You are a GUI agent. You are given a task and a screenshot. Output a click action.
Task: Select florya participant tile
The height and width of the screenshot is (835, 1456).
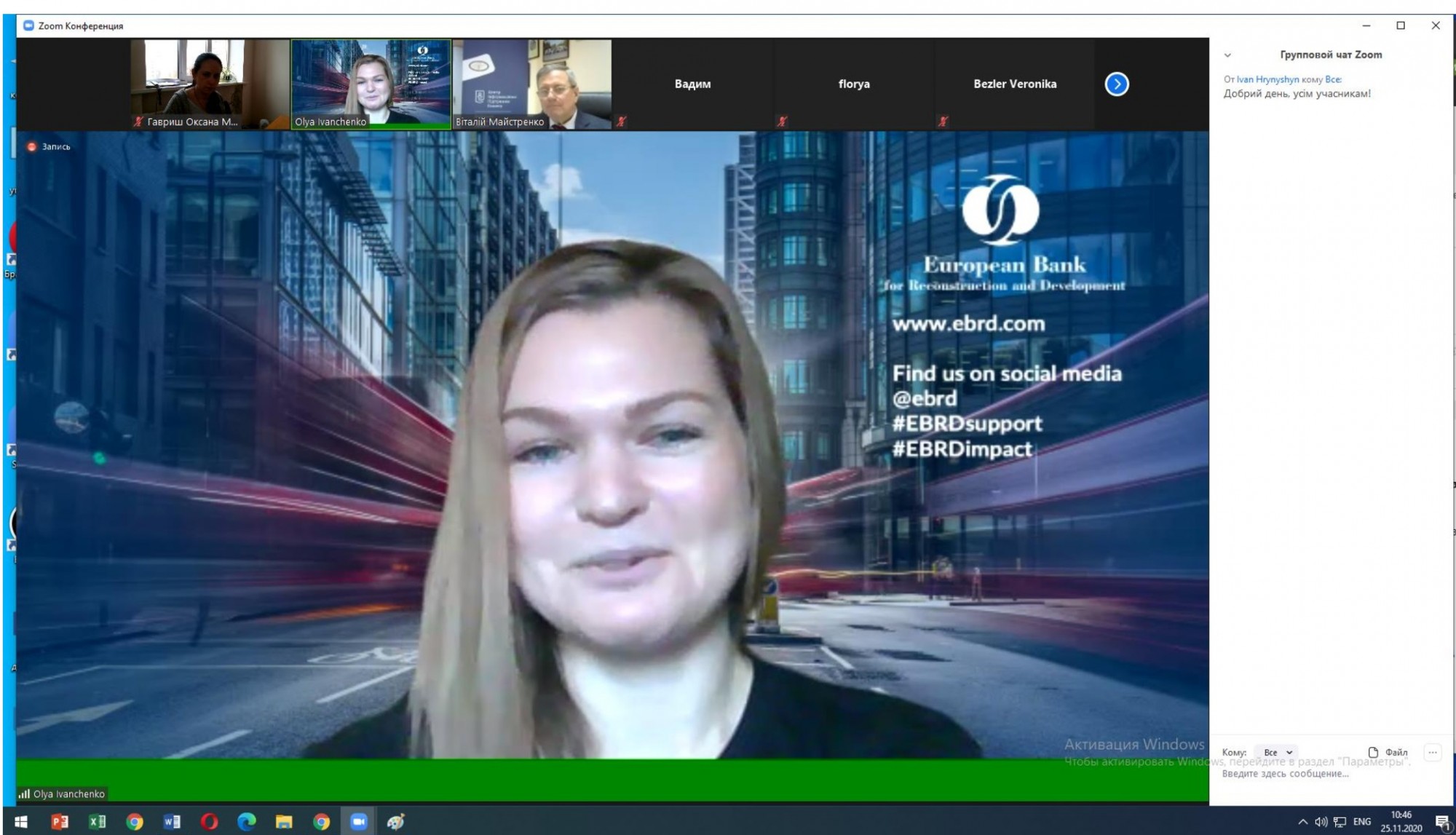pos(854,84)
